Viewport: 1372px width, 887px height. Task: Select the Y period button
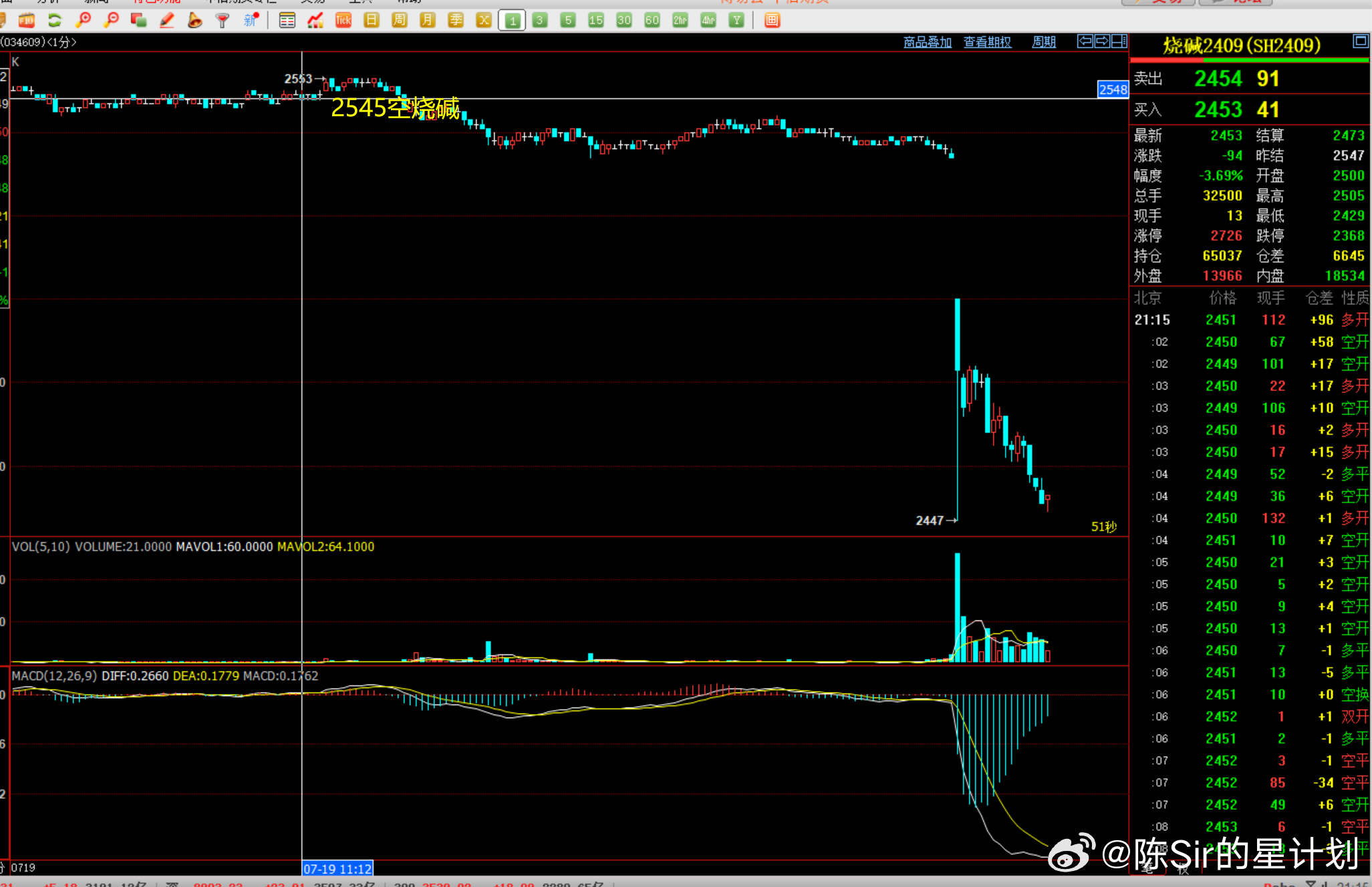(736, 21)
